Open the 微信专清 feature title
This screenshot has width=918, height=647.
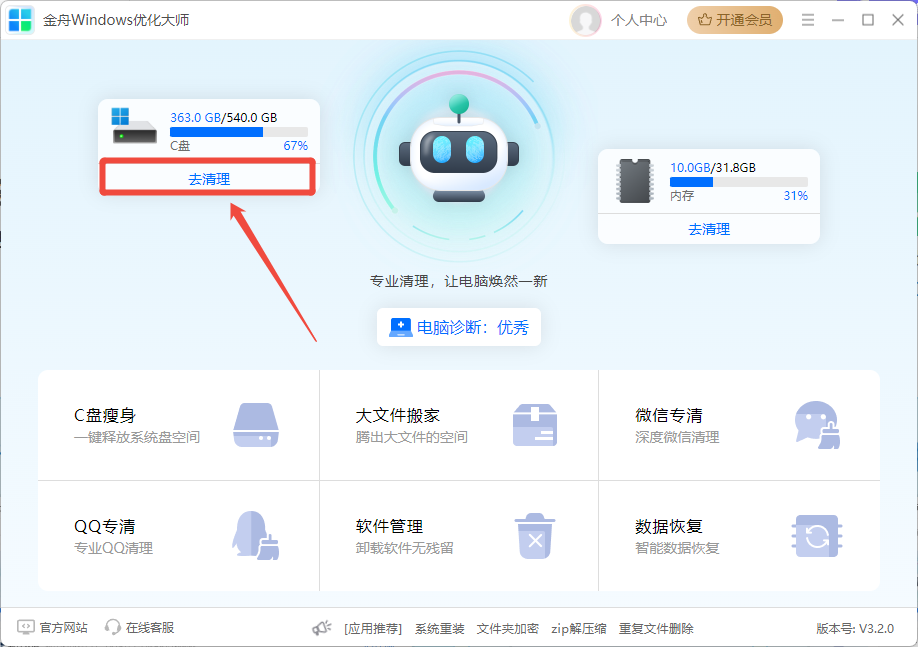669,415
